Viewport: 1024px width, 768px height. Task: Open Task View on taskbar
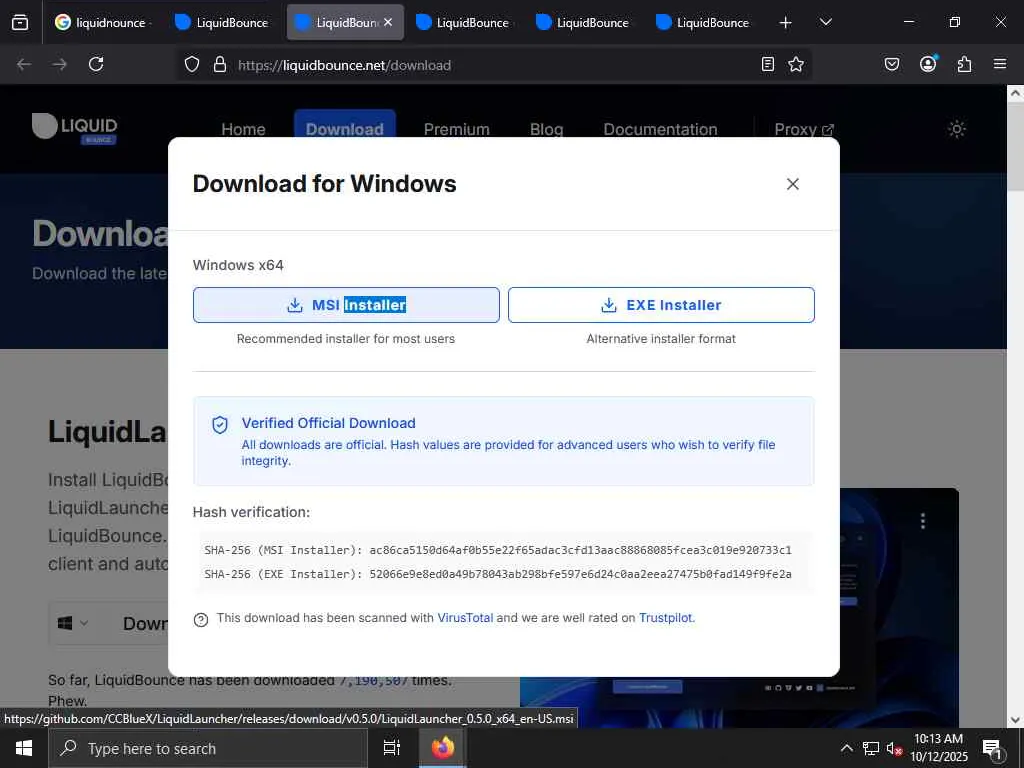tap(391, 748)
